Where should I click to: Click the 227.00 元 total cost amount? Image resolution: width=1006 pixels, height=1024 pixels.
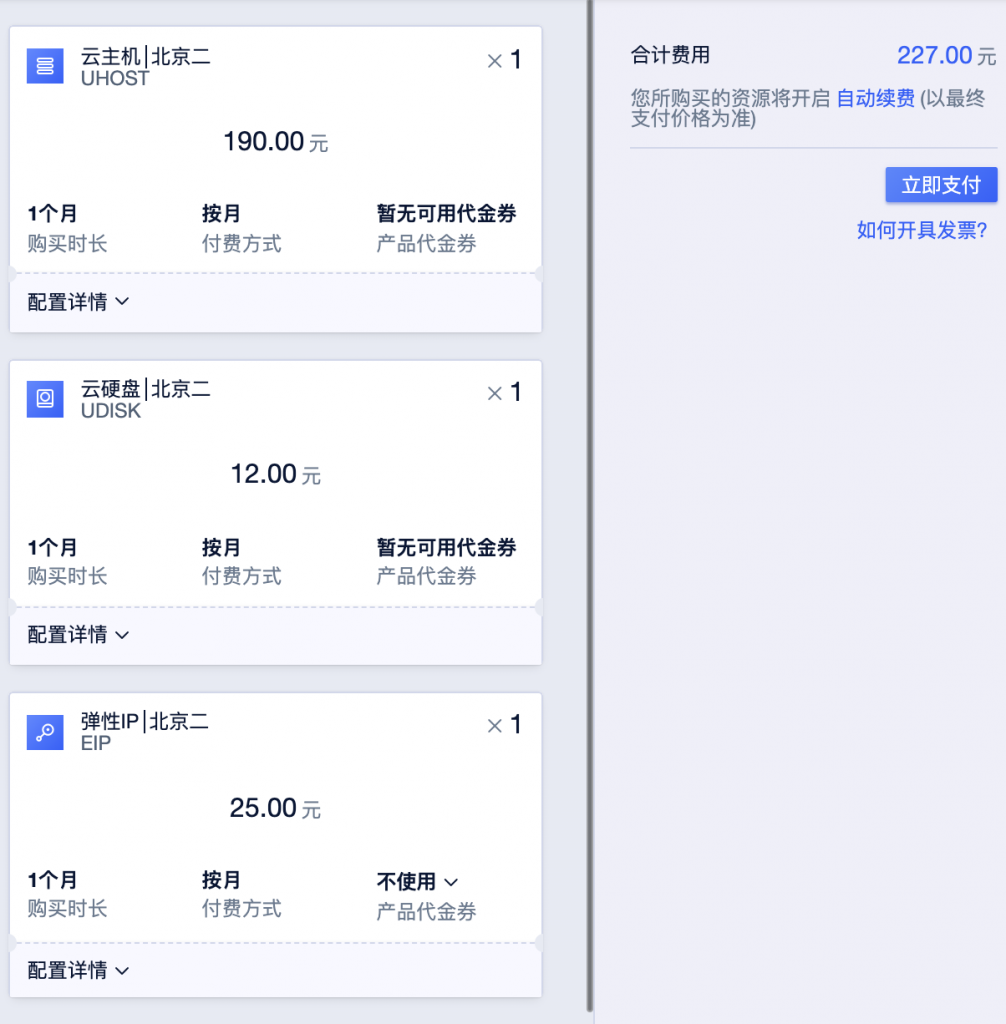[945, 55]
